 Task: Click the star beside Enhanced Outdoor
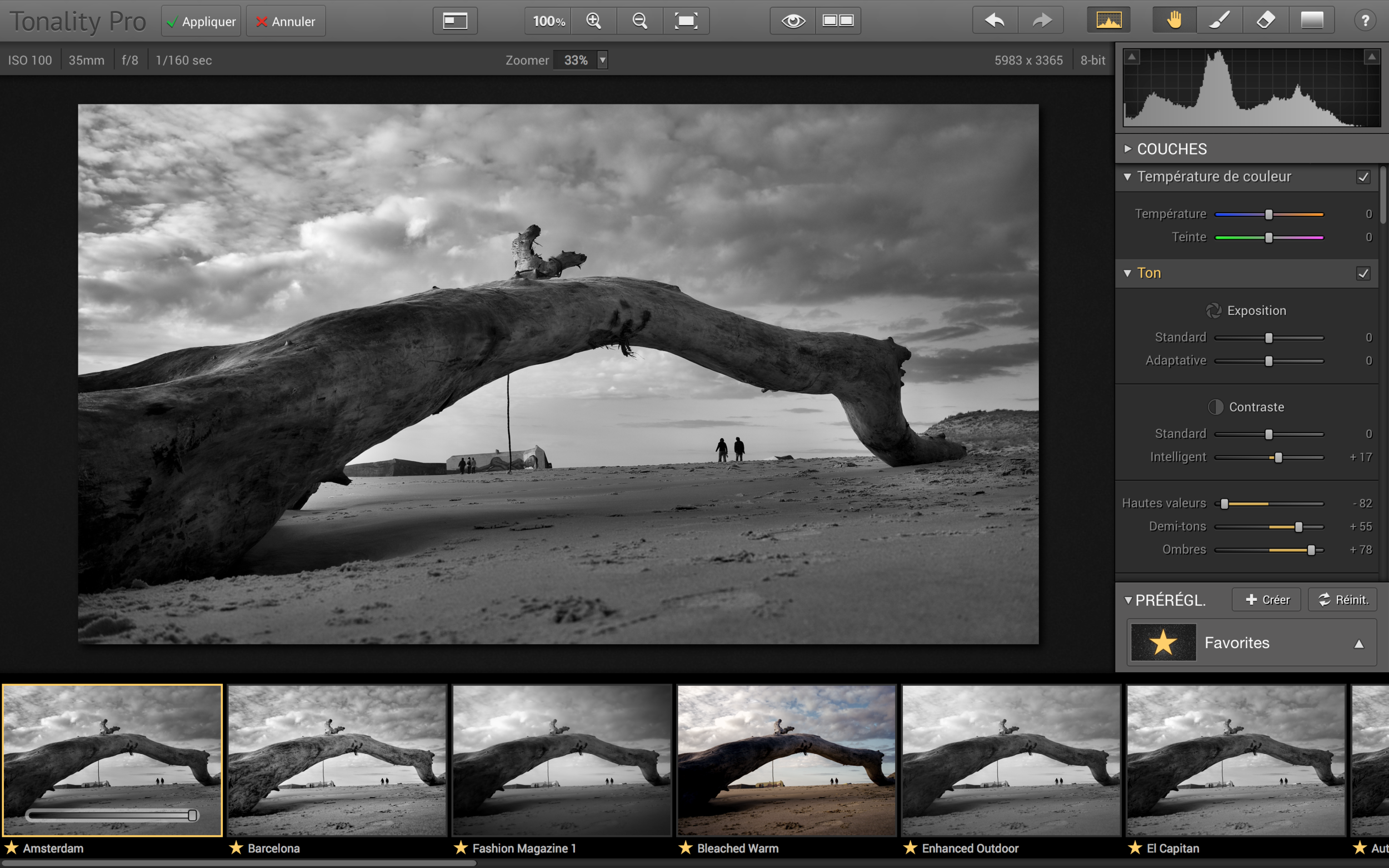(x=910, y=848)
